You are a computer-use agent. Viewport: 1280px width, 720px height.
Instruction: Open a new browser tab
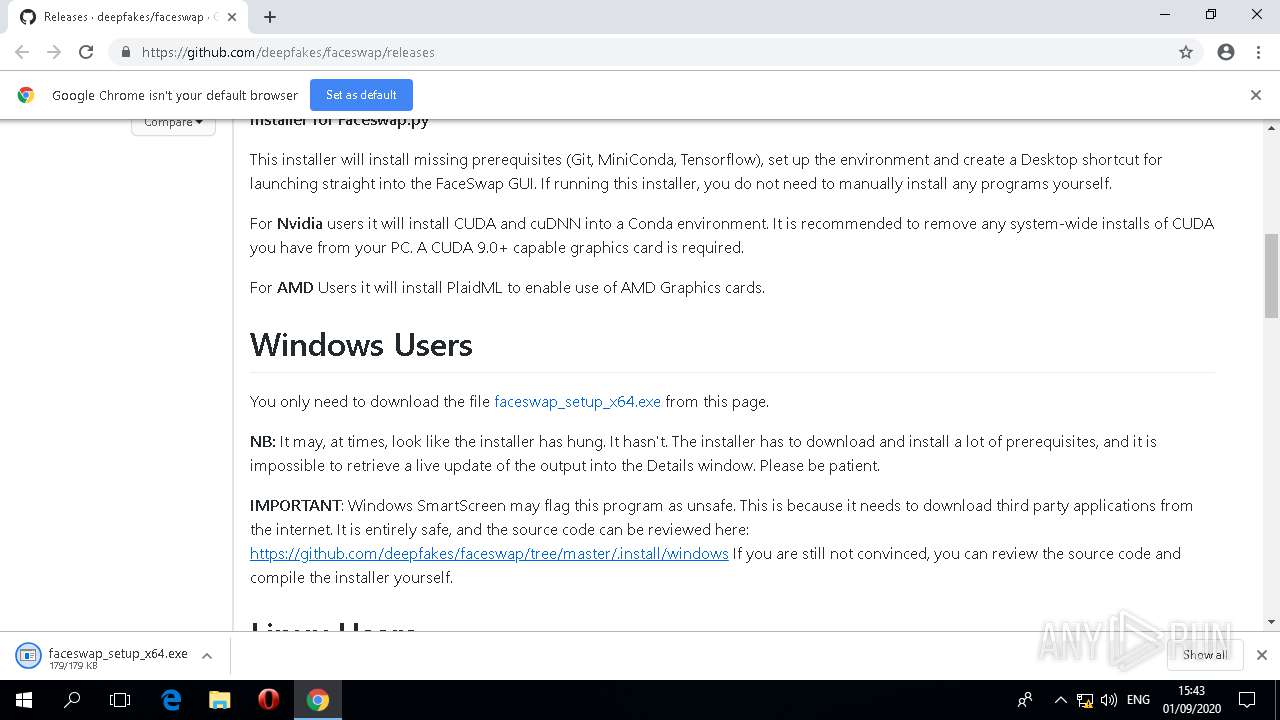coord(270,17)
